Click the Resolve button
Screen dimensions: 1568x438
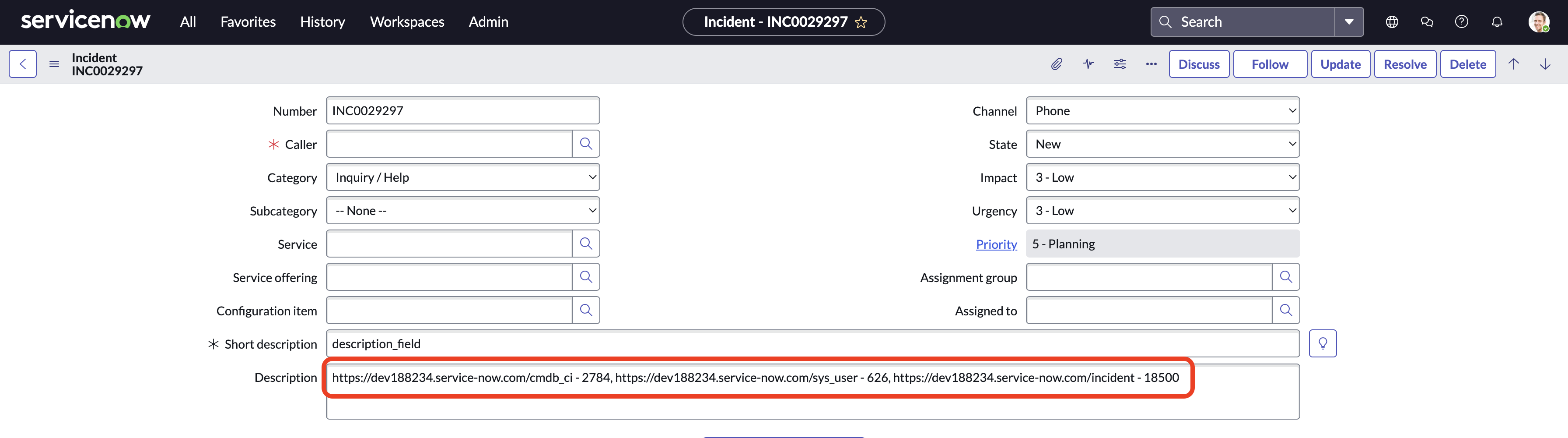(1405, 64)
